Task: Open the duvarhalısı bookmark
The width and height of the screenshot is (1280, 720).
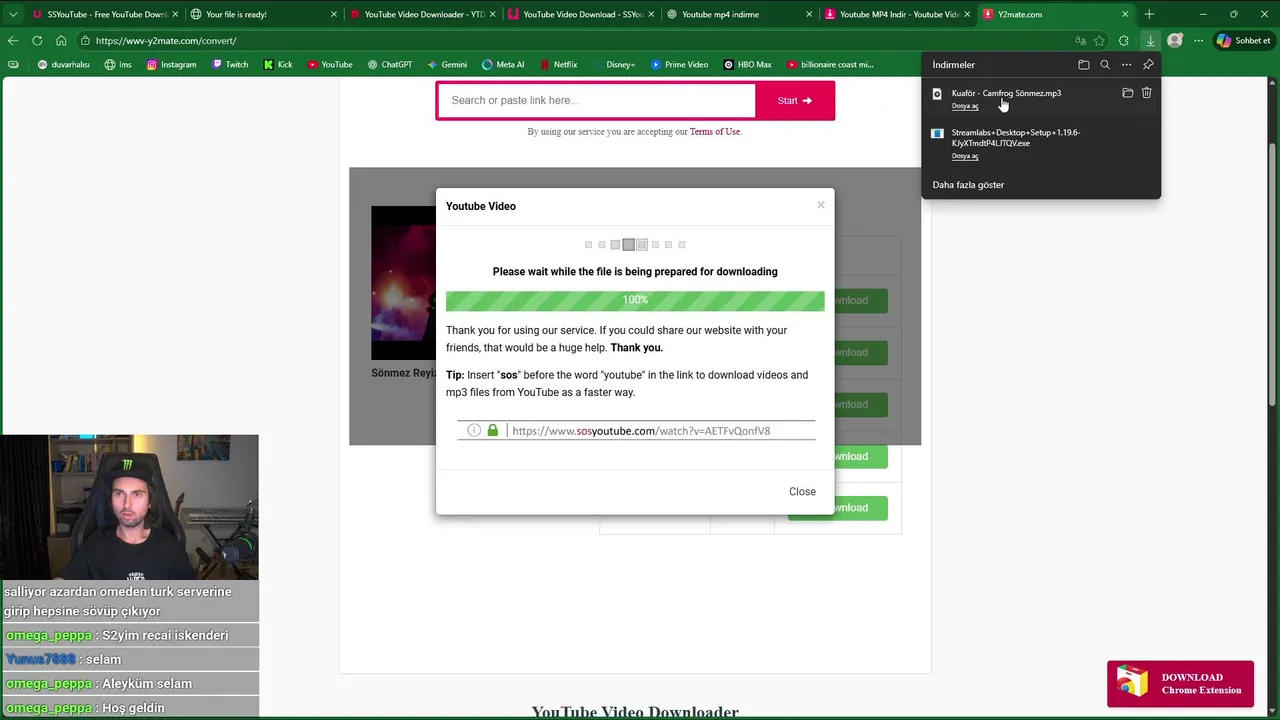Action: tap(64, 65)
